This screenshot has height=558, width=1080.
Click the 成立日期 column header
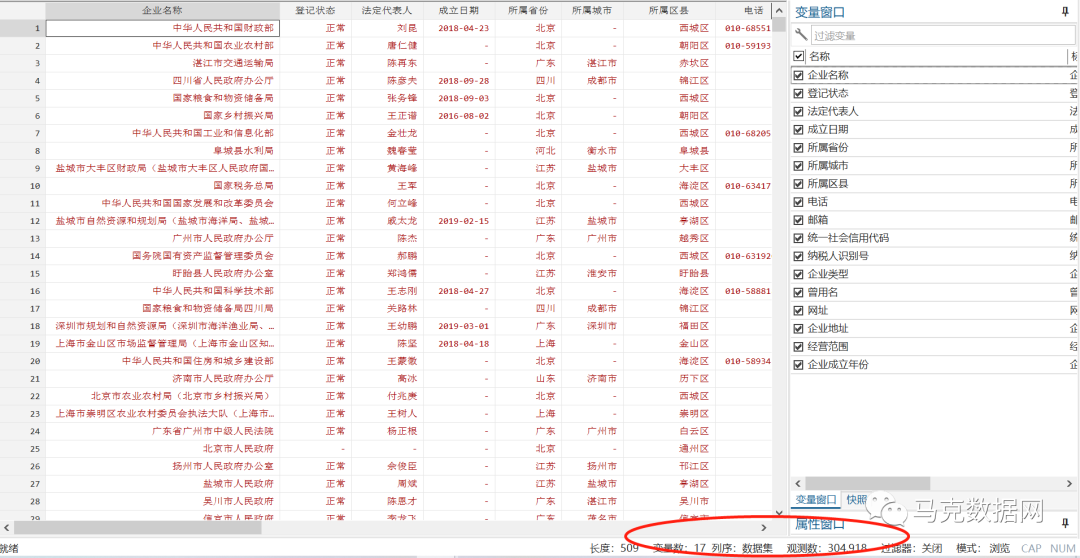(x=459, y=10)
